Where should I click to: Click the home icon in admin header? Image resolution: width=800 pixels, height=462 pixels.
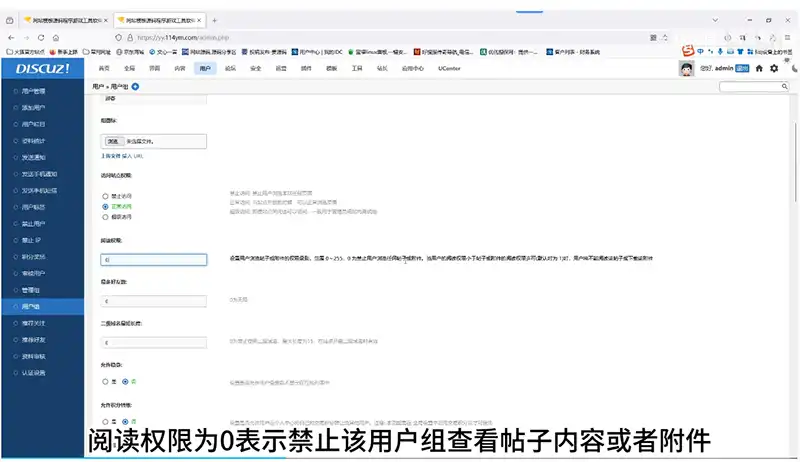(759, 68)
